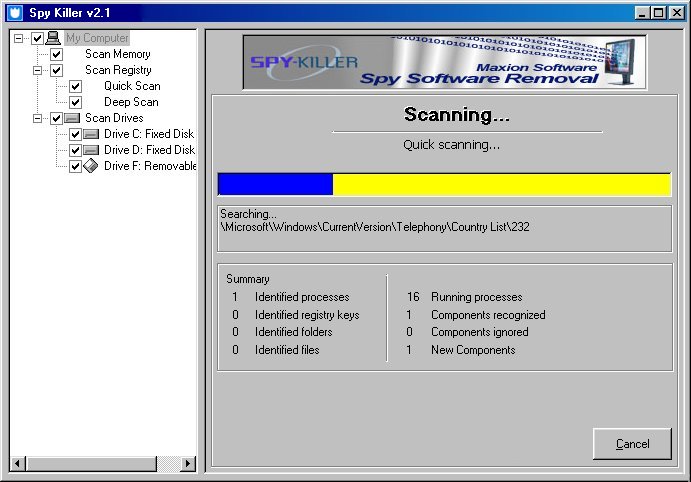The image size is (691, 482).
Task: Uncheck the My Computer checkbox
Action: [37, 38]
